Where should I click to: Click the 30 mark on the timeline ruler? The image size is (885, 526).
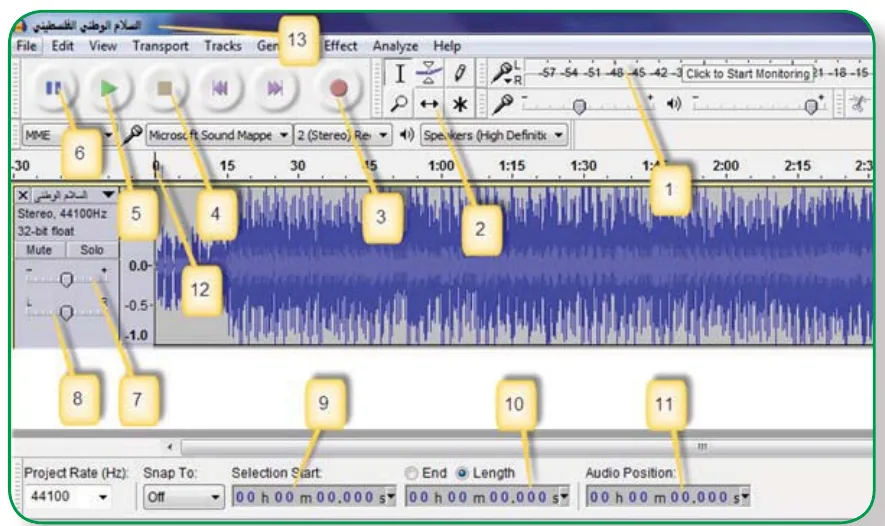point(297,166)
